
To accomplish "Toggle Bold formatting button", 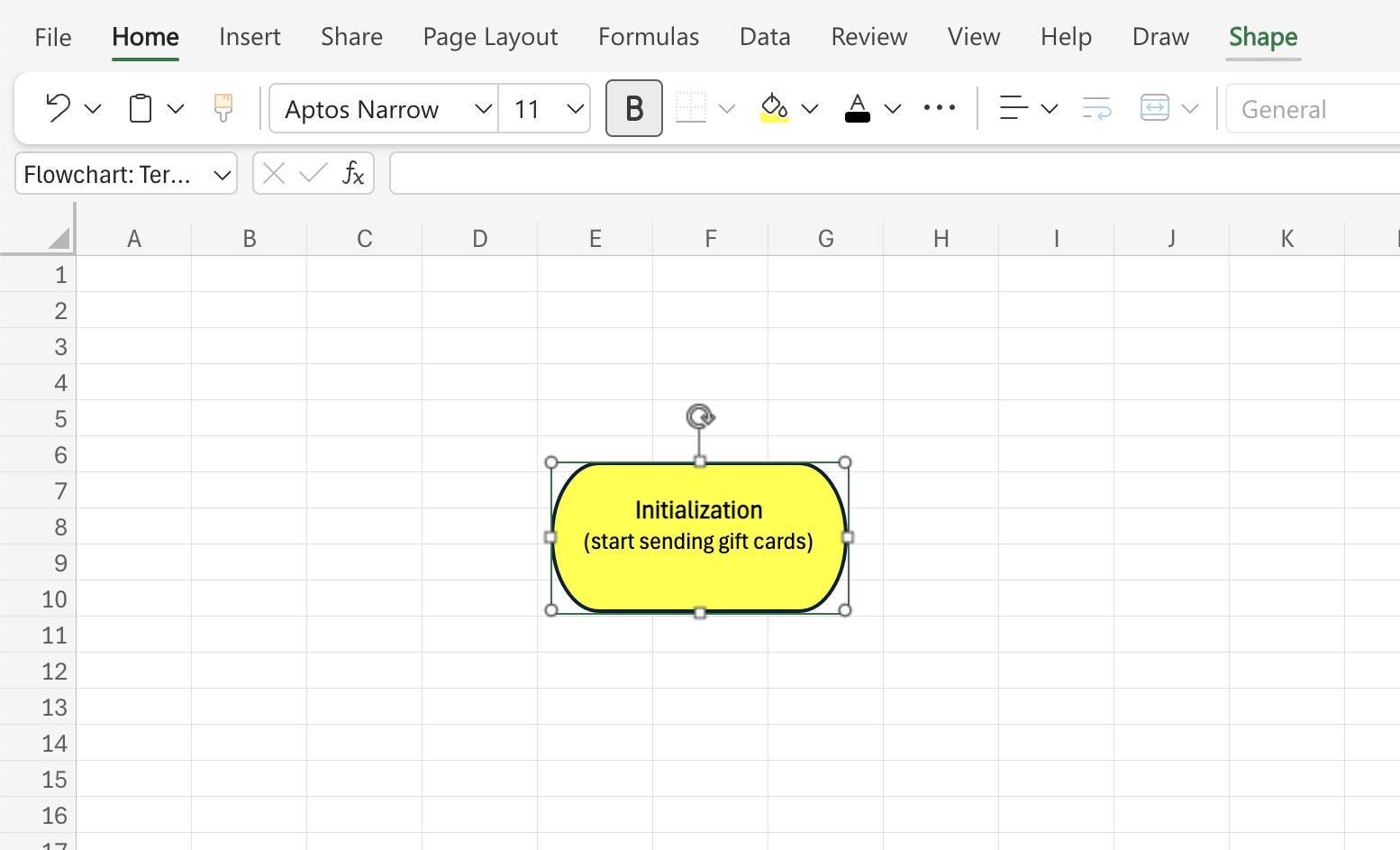I will point(634,108).
